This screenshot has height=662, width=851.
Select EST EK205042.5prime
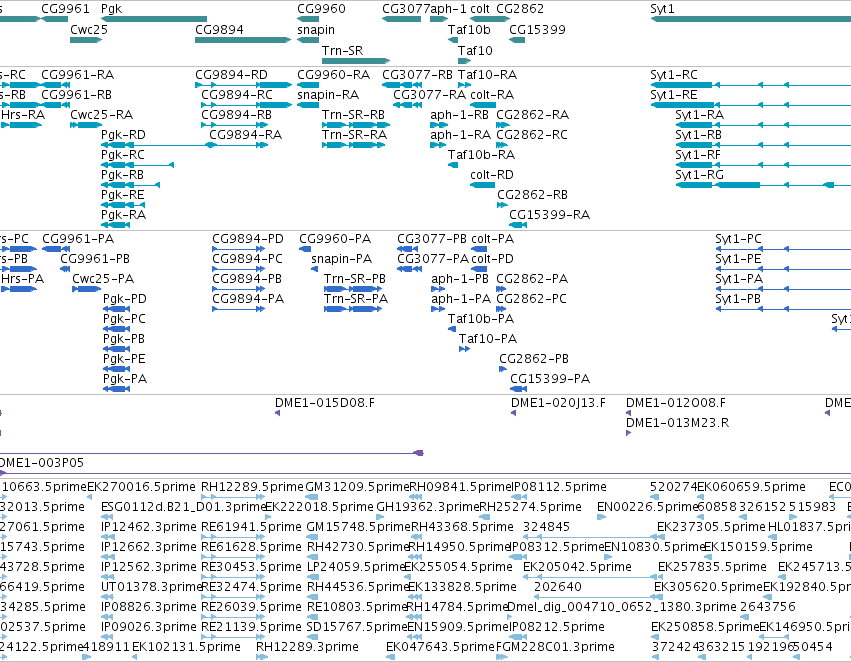577,567
